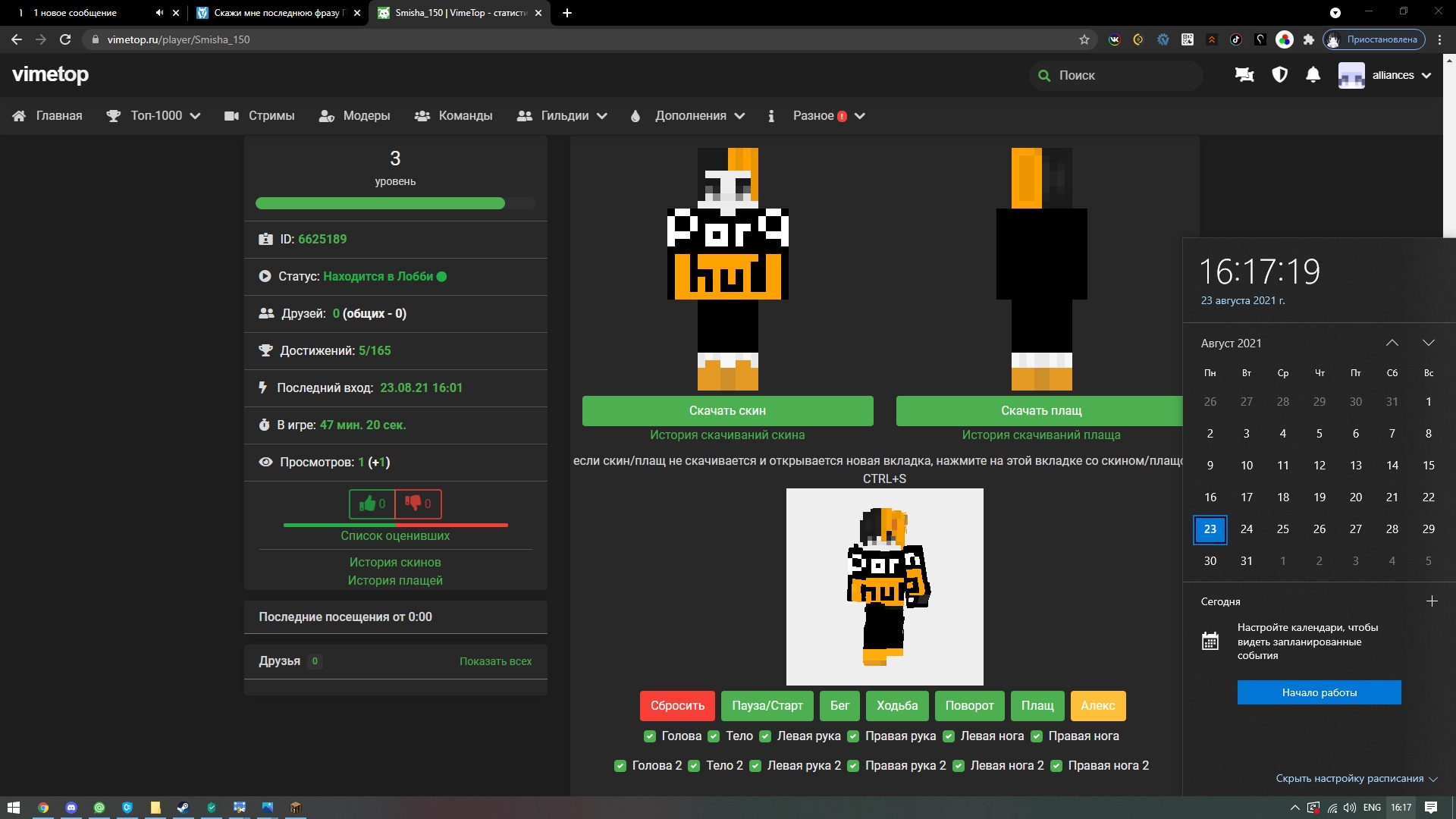Viewport: 1456px width, 819px height.
Task: Bookmark page with star icon
Action: point(1084,39)
